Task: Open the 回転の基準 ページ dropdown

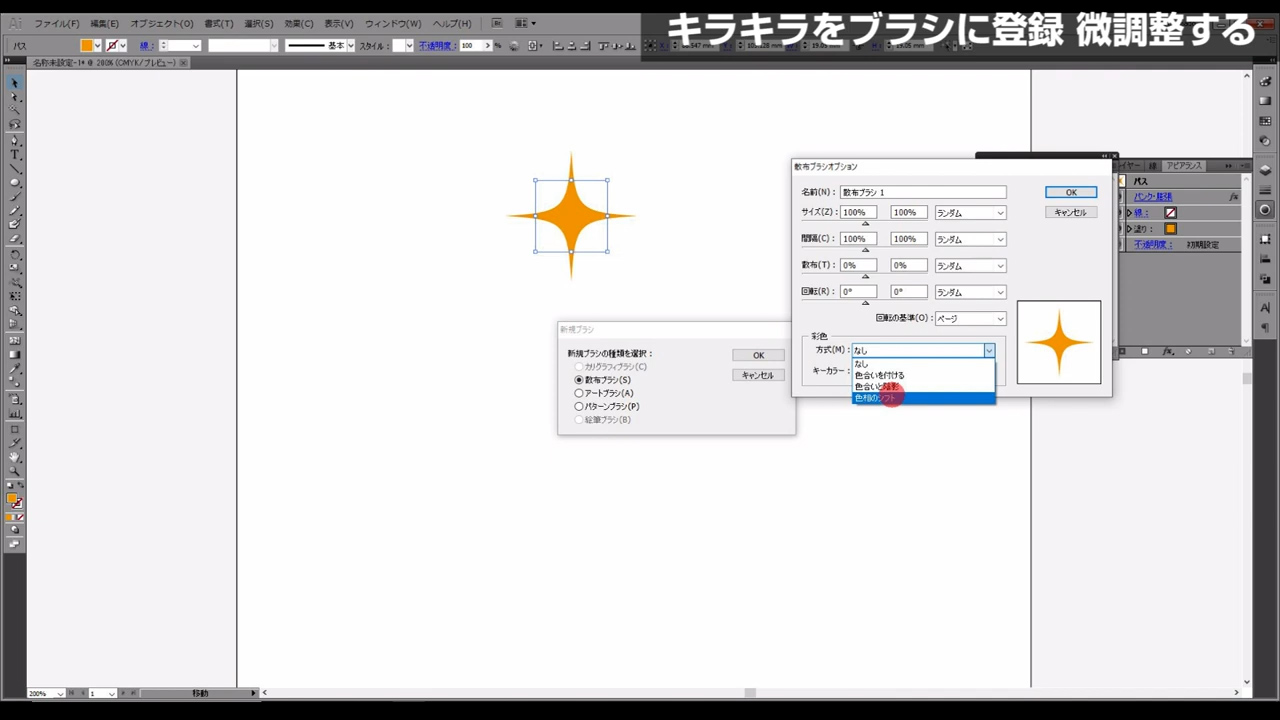Action: pyautogui.click(x=970, y=319)
